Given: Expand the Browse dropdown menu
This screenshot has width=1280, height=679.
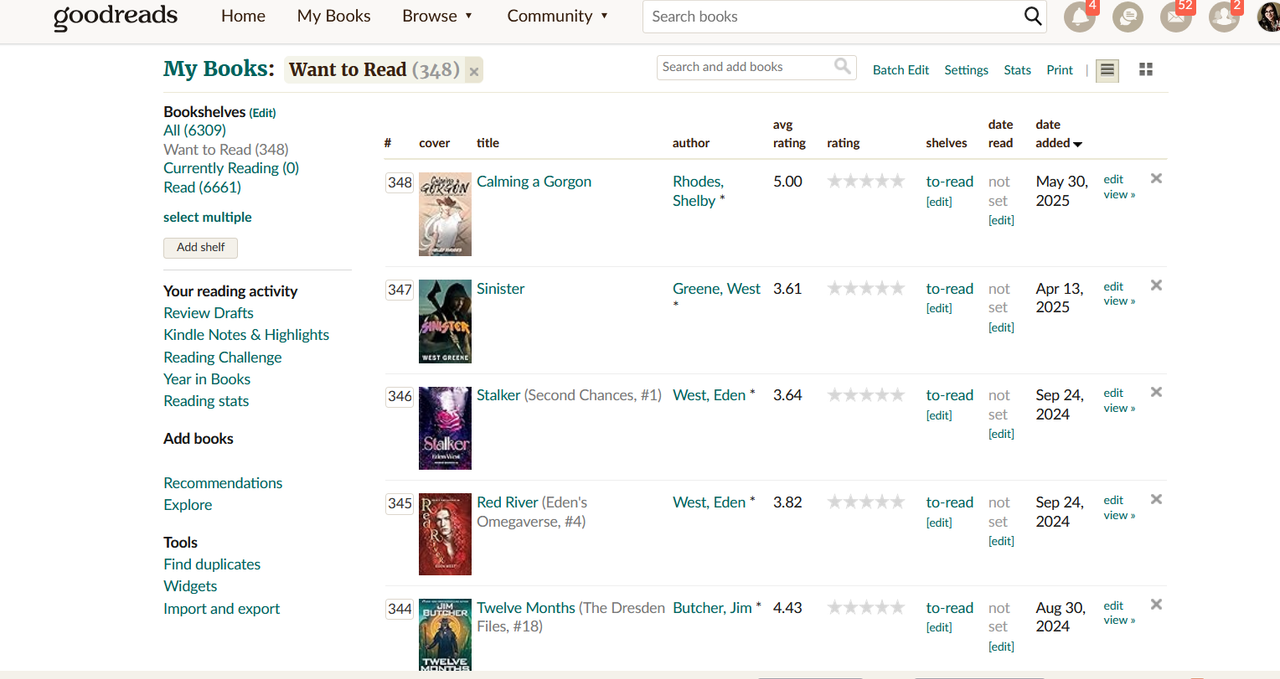Looking at the screenshot, I should tap(437, 16).
